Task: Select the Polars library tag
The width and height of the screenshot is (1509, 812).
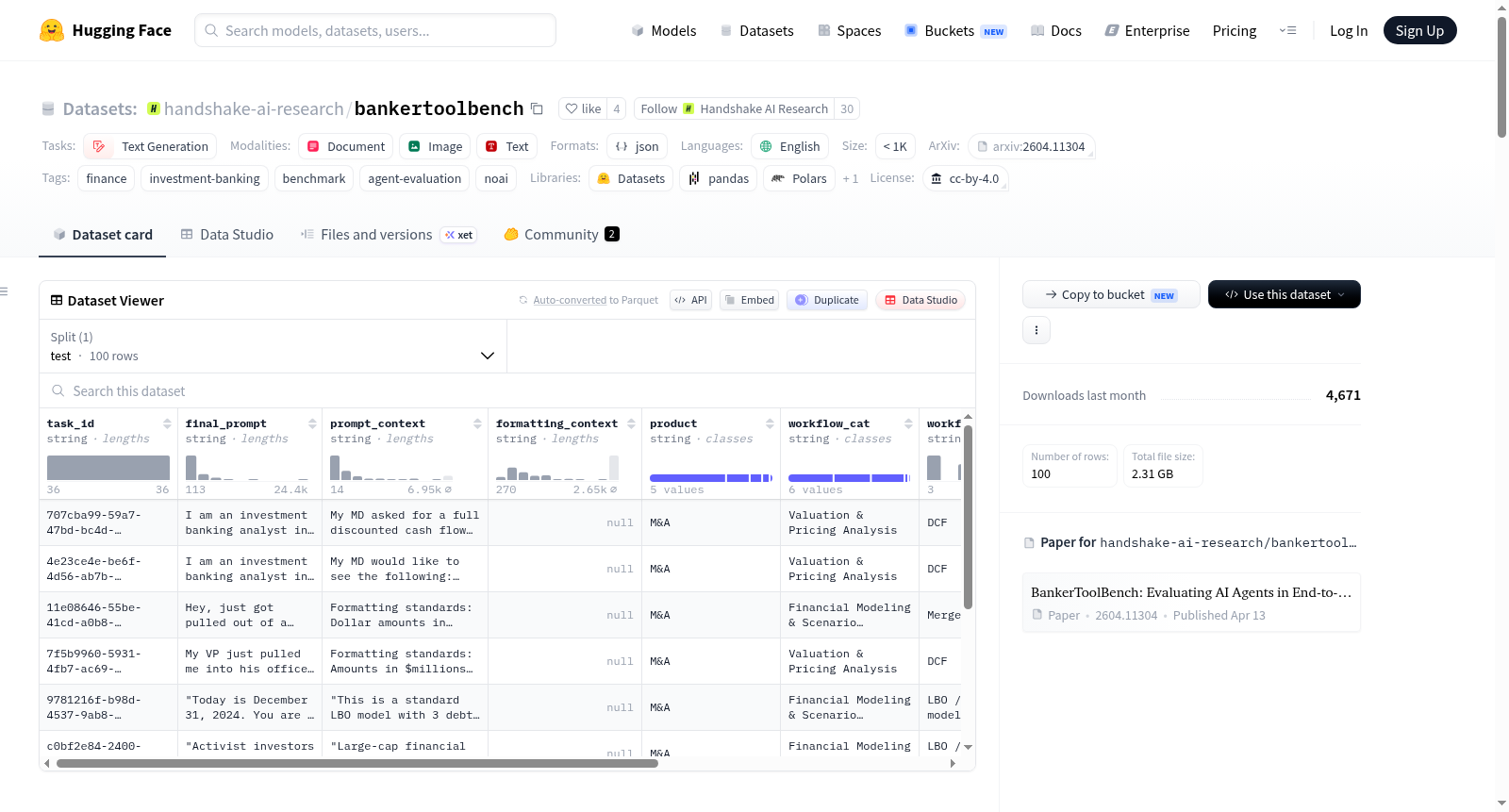Action: pos(799,178)
